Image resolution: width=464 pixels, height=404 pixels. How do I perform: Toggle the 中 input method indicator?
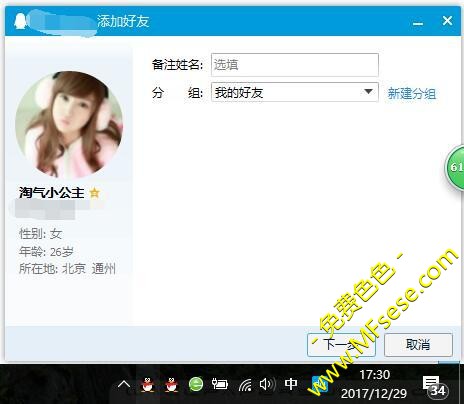pos(291,384)
